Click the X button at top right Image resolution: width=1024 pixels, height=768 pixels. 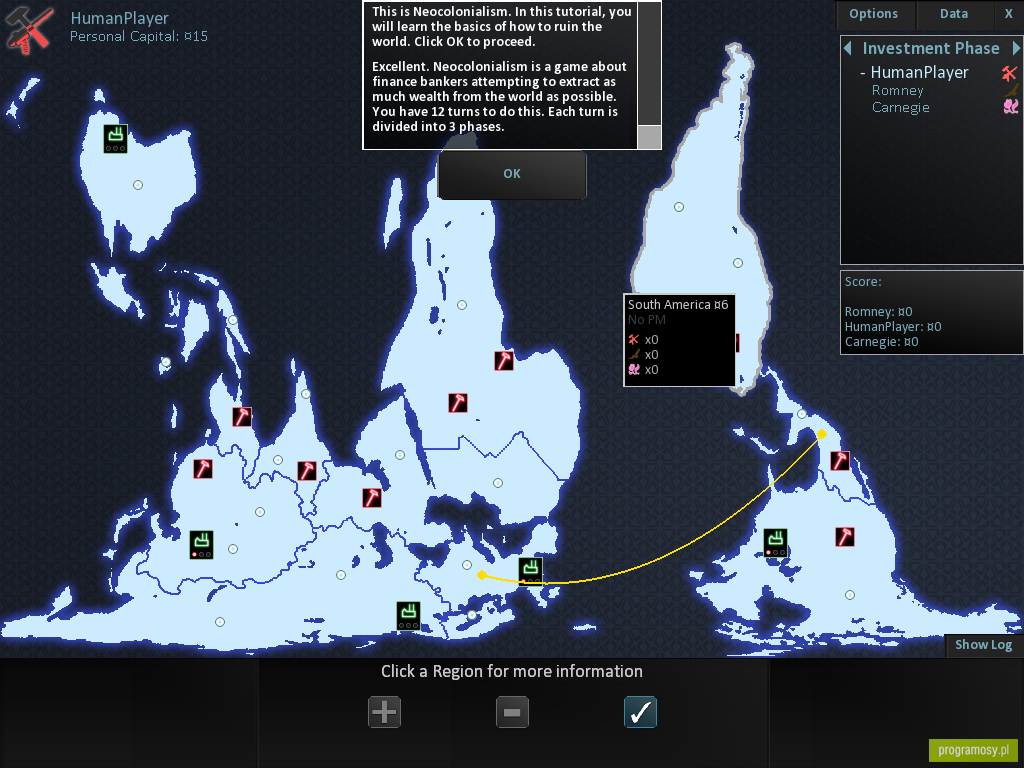pyautogui.click(x=1008, y=14)
